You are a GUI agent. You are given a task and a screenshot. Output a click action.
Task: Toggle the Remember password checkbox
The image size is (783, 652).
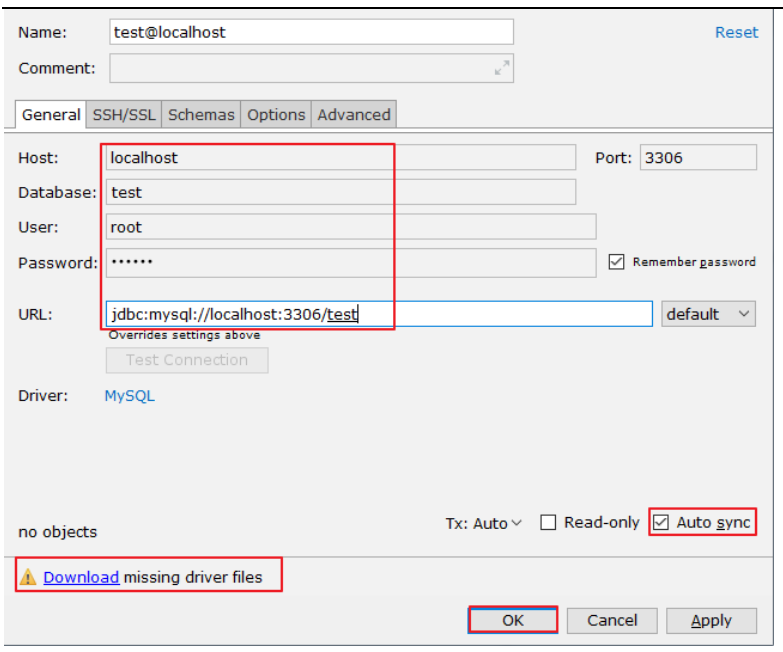click(616, 262)
